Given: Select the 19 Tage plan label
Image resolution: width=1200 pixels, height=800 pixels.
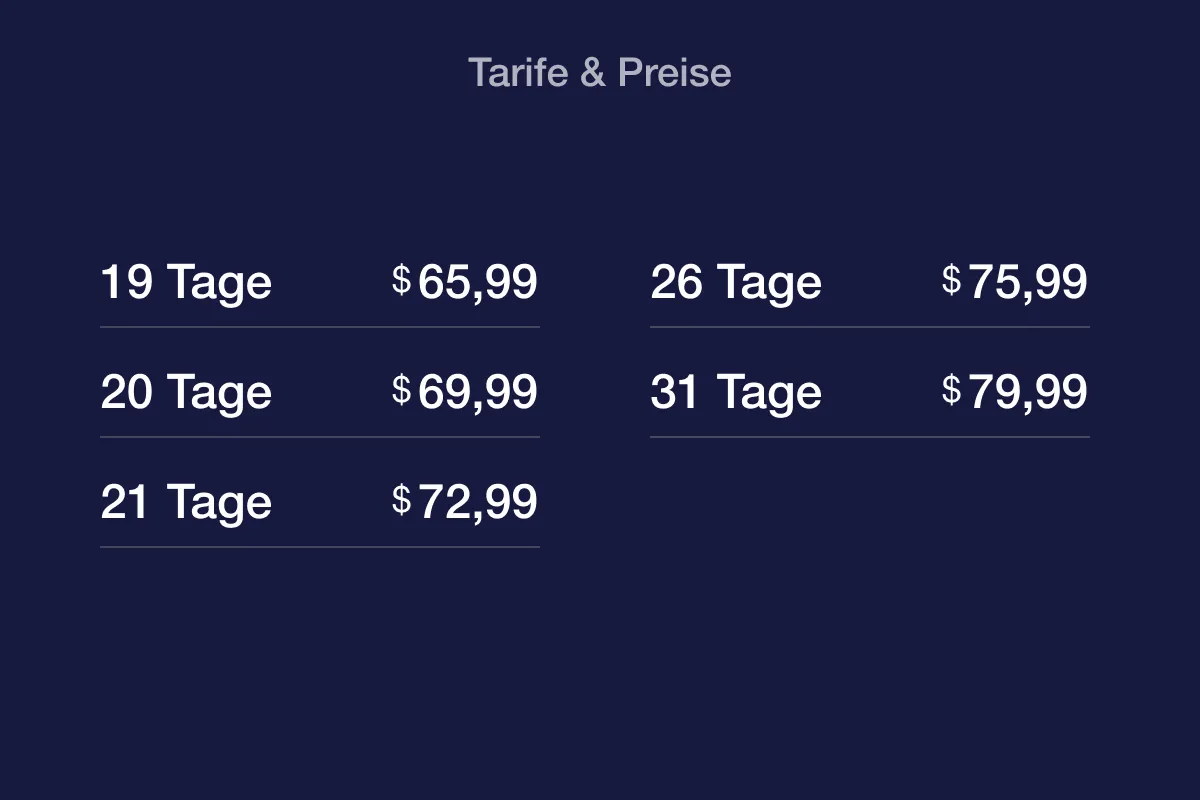Looking at the screenshot, I should coord(186,282).
